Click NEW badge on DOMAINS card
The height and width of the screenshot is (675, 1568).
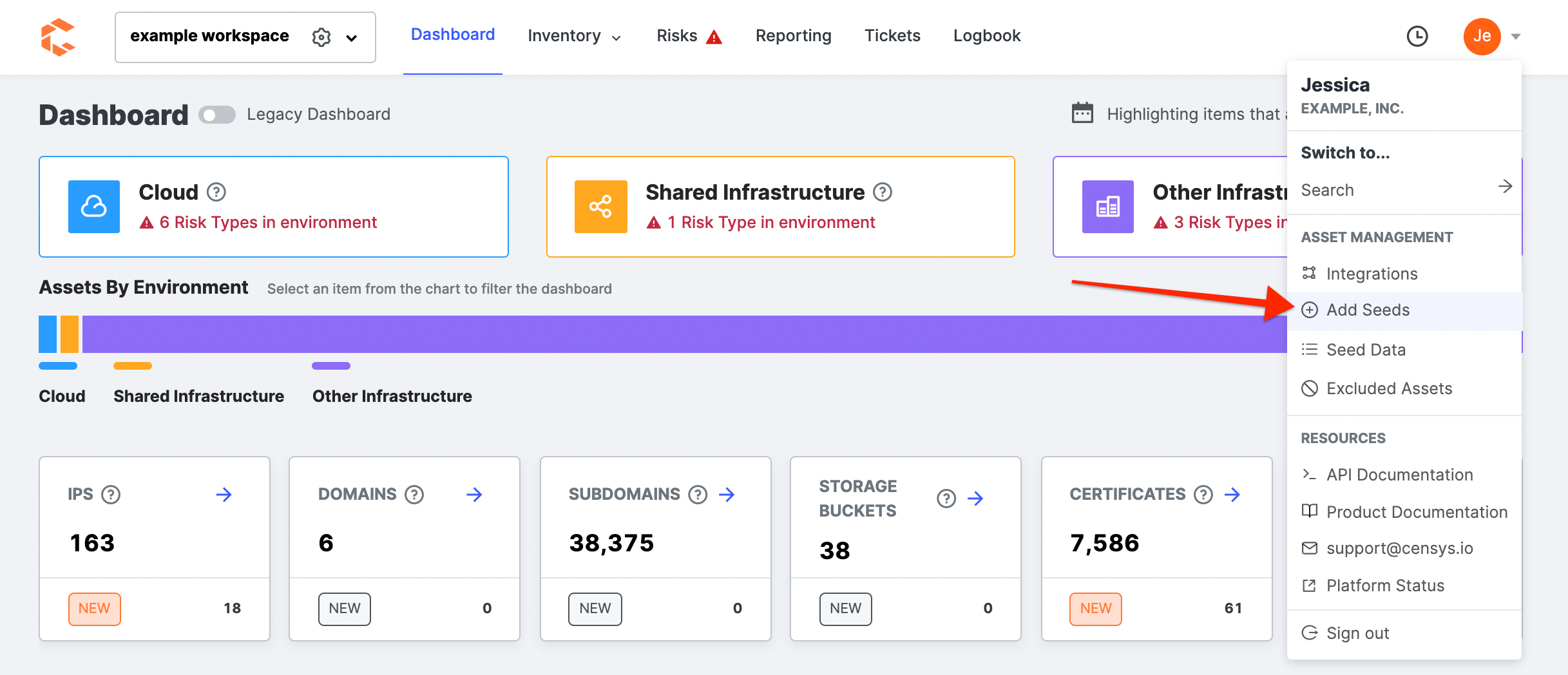click(x=345, y=609)
